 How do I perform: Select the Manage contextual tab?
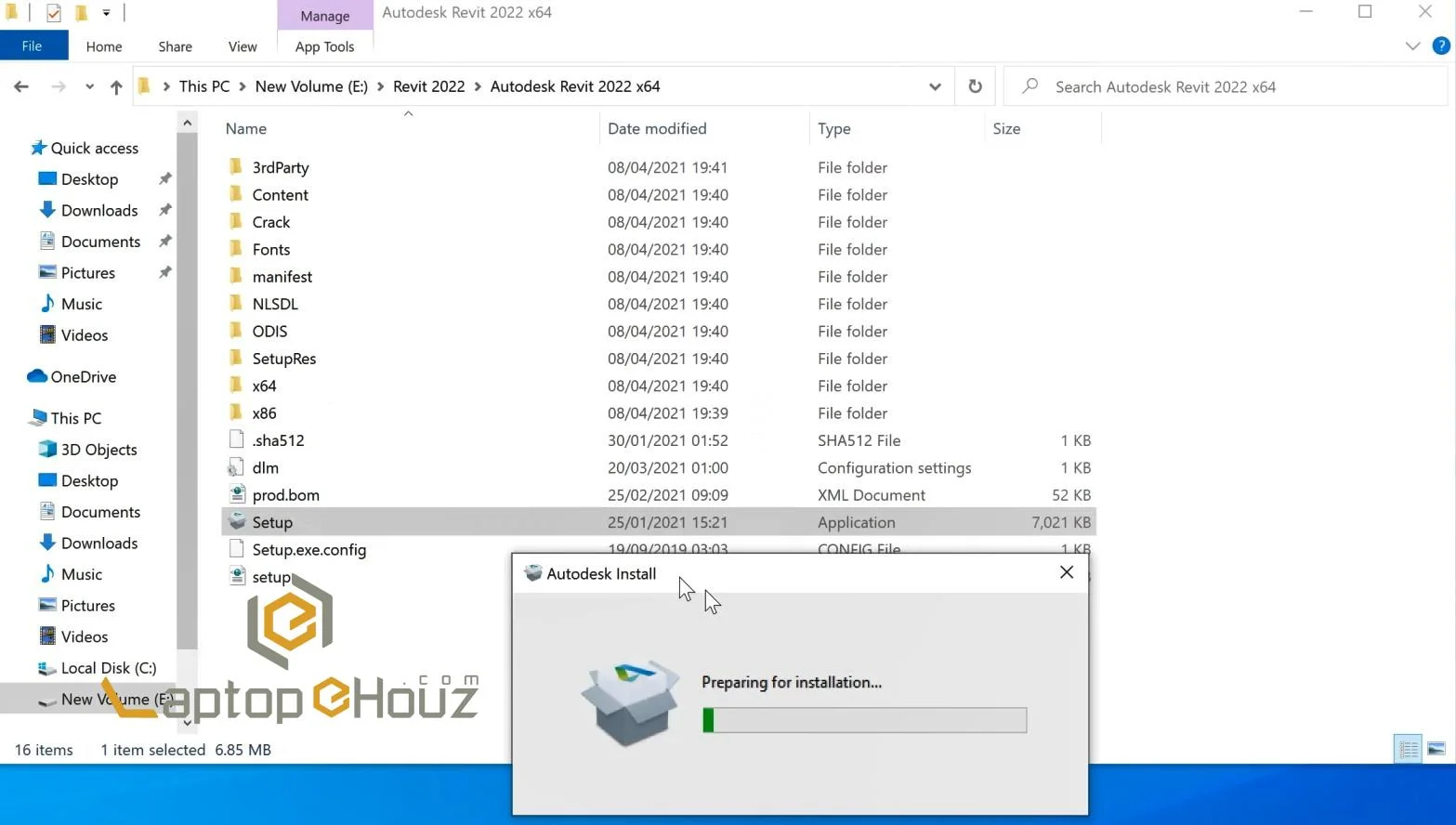point(324,16)
